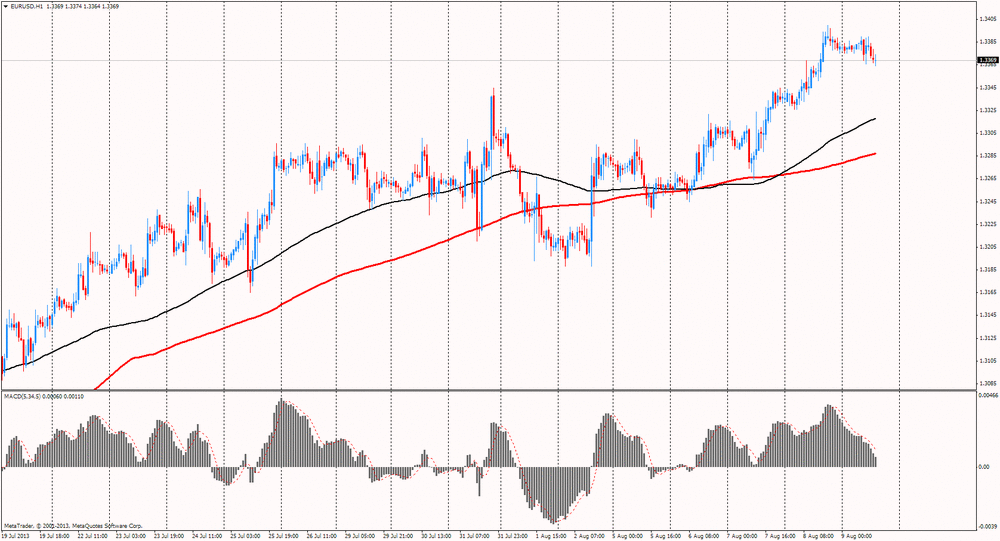Click the 1.3145 price scale label
The width and height of the screenshot is (1000, 541).
click(987, 315)
